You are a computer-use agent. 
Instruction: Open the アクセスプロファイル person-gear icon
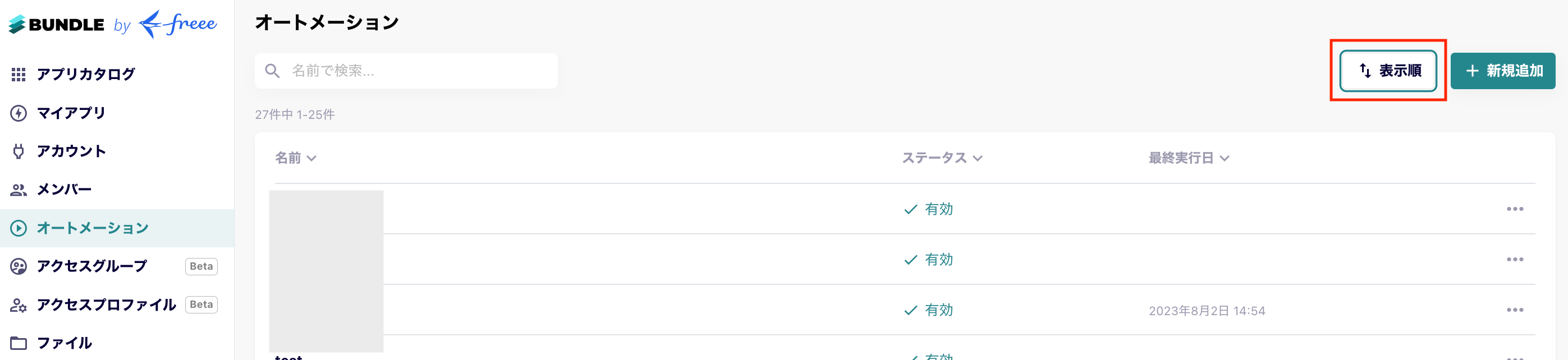pyautogui.click(x=20, y=304)
